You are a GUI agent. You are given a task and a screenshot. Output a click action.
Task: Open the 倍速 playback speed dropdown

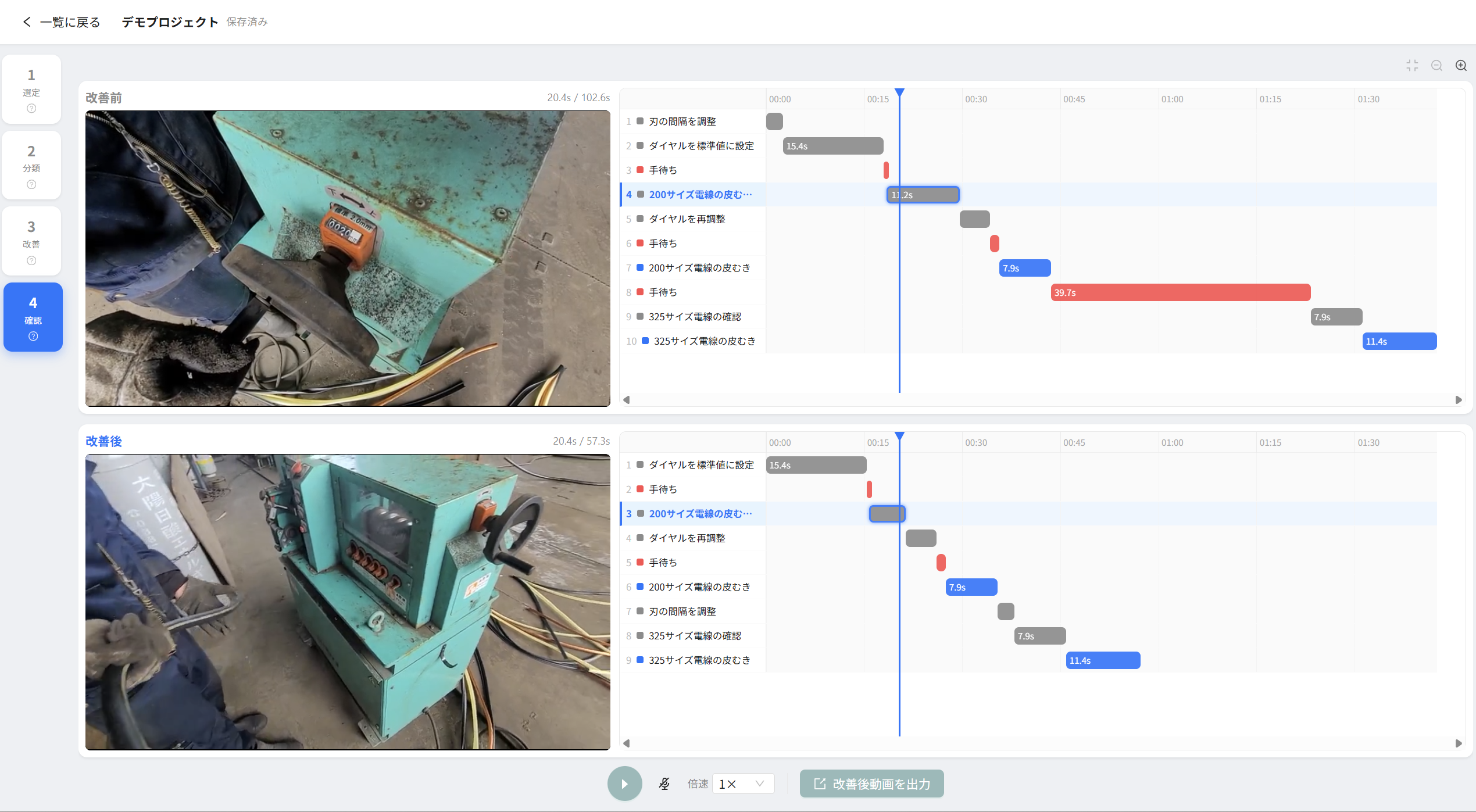(743, 784)
